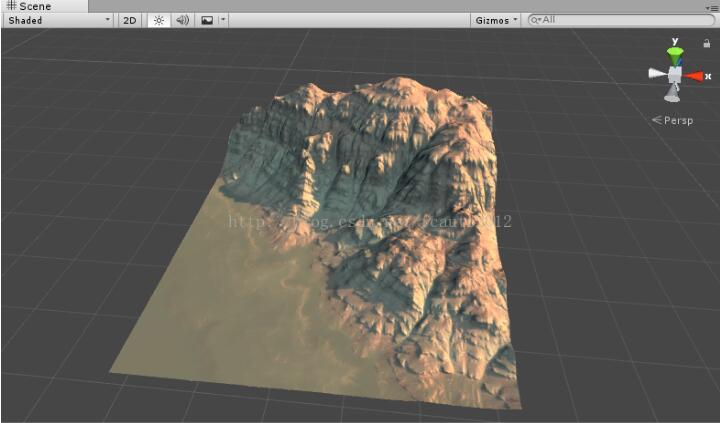Click the bottom gray cone on the orientation gizmo
This screenshot has width=720, height=423.
[x=674, y=95]
